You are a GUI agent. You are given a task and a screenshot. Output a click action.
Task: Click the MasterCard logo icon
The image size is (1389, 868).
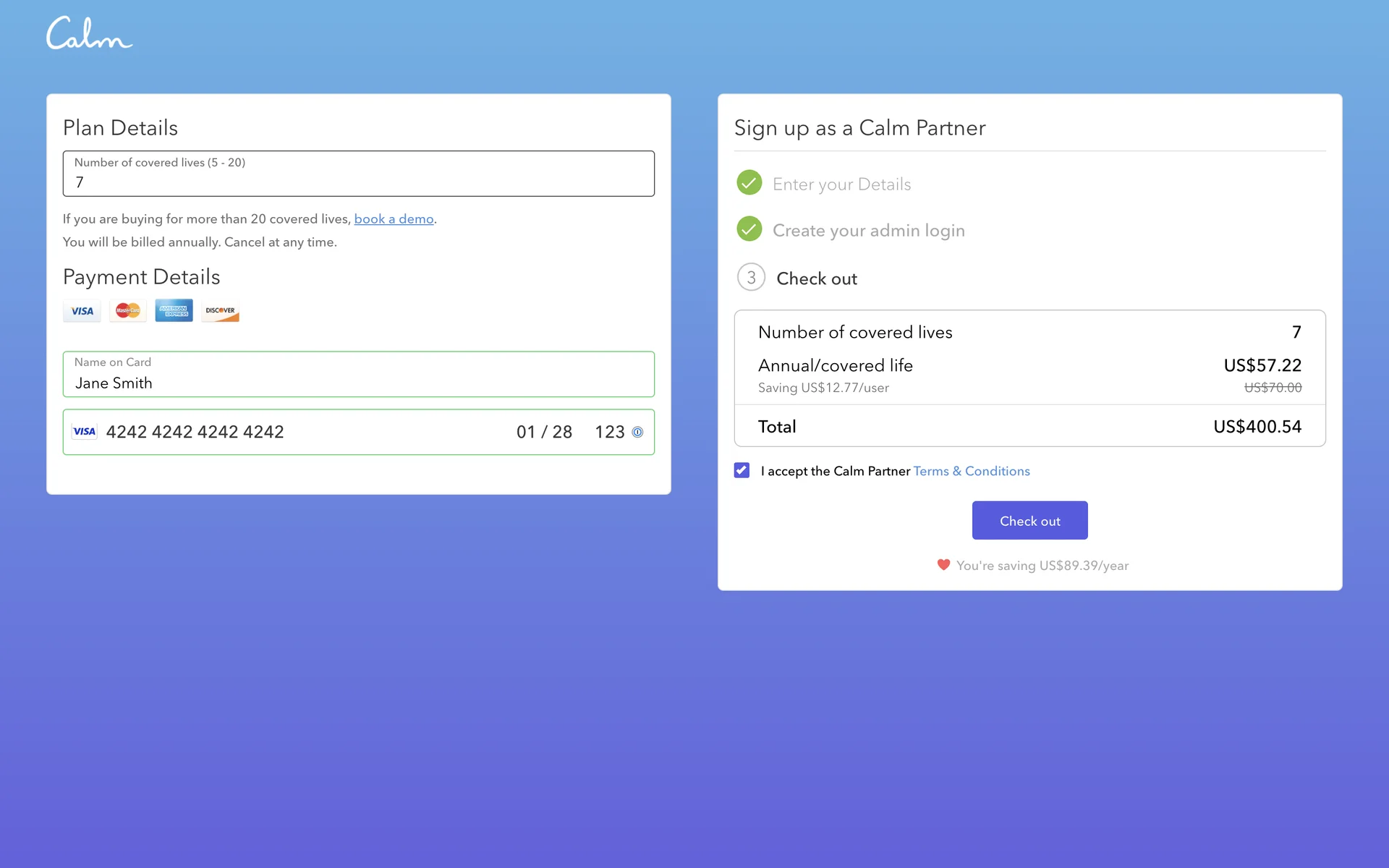(x=128, y=311)
